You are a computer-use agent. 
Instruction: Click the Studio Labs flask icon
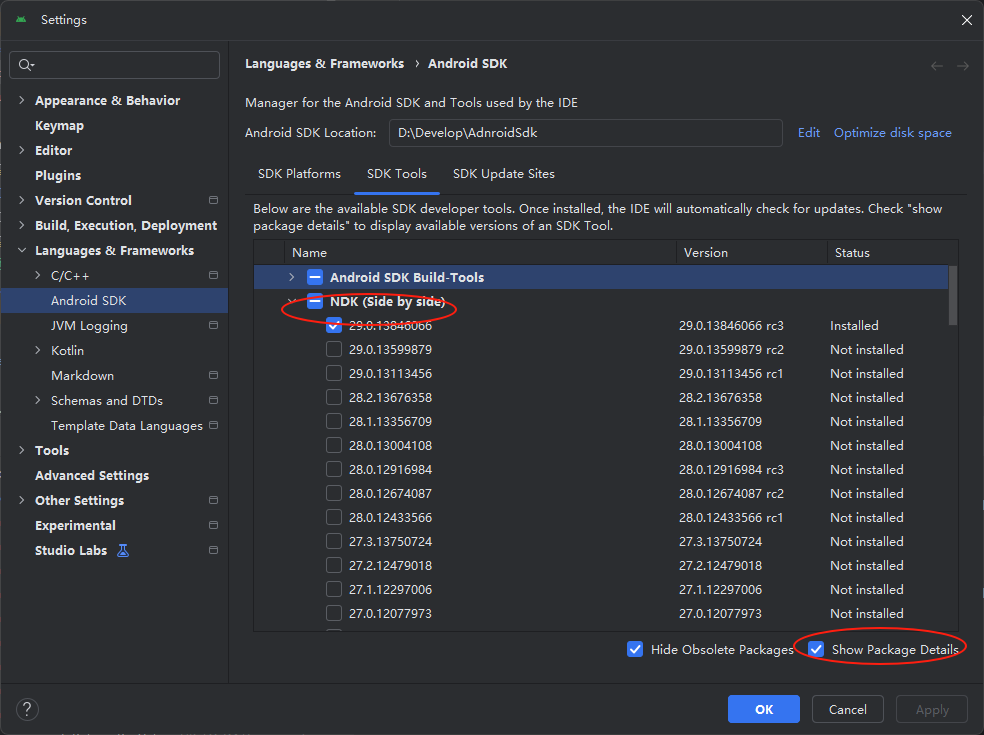[123, 550]
